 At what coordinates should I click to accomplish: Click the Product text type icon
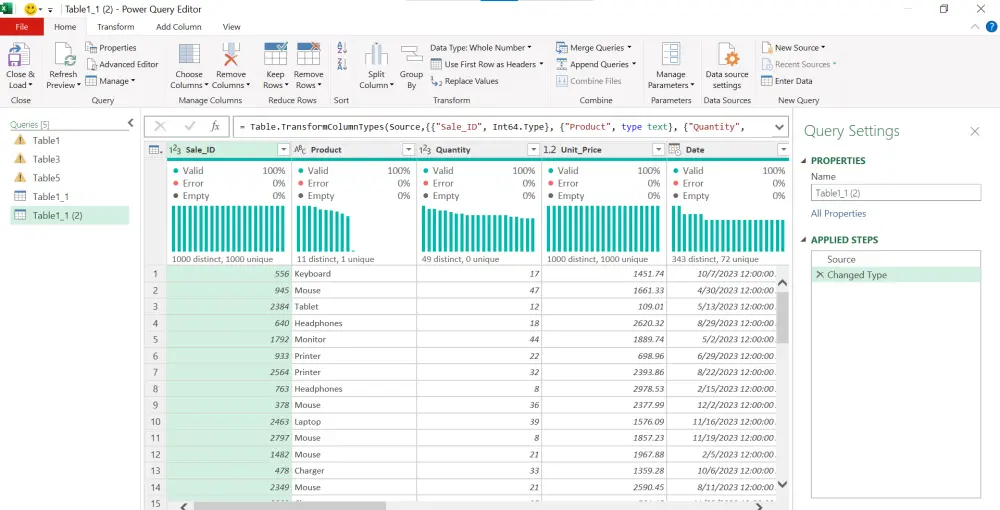tap(300, 150)
